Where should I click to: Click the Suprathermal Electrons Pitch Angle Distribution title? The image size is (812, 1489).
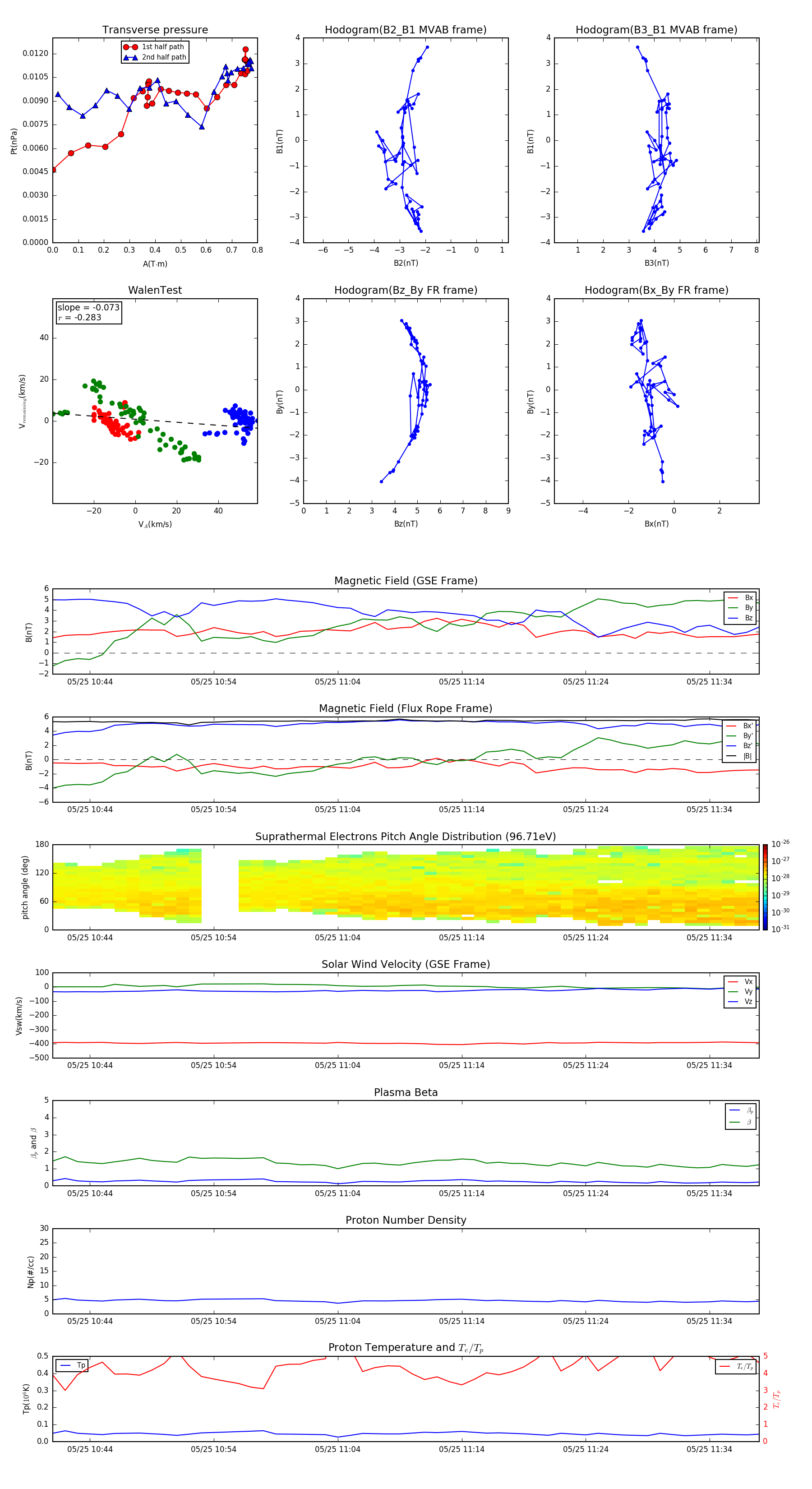[406, 837]
